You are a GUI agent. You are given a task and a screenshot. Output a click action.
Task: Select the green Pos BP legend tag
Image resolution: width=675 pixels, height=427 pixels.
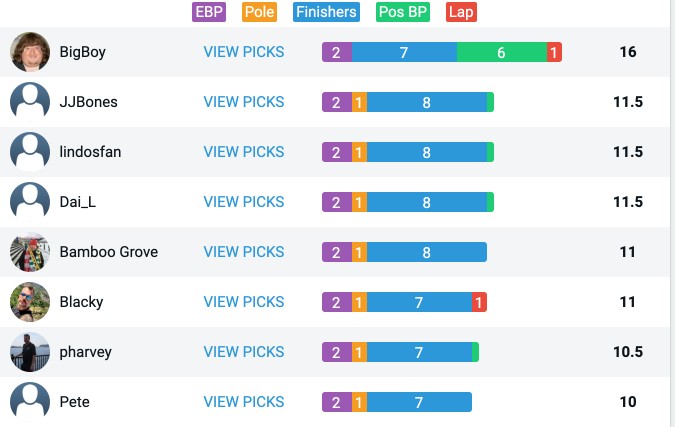(403, 12)
